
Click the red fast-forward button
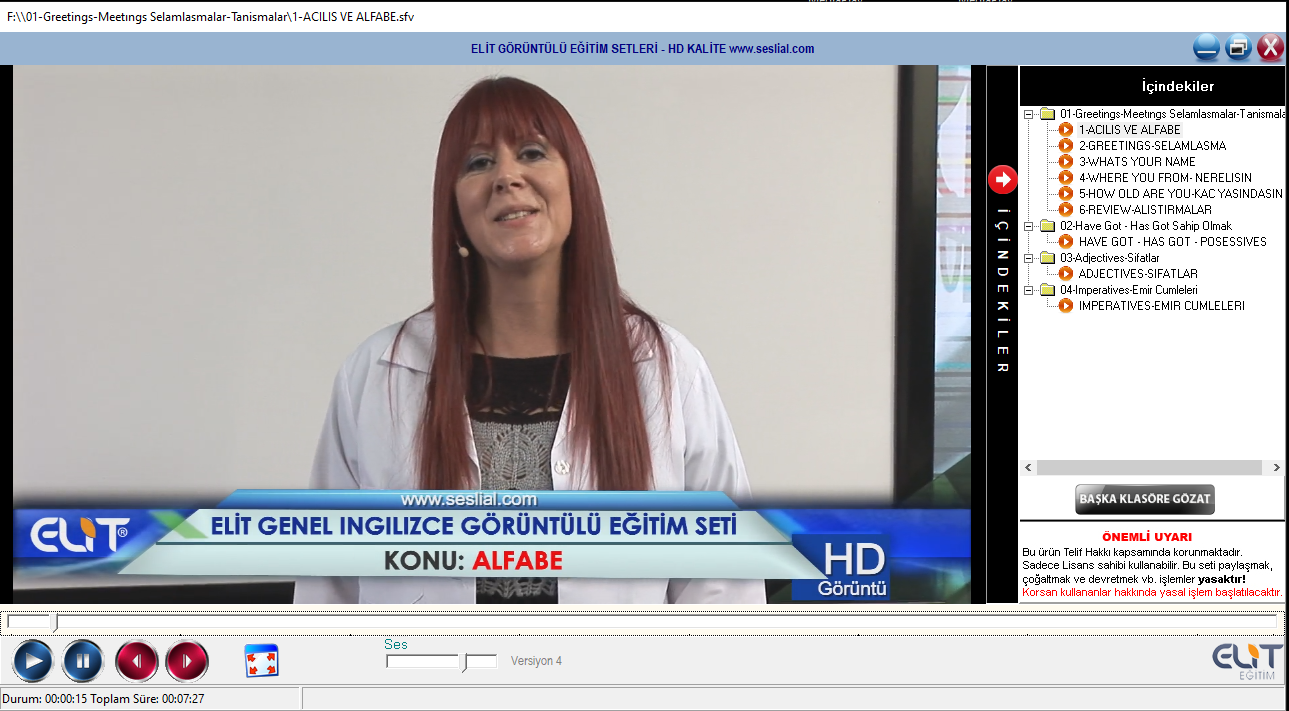pyautogui.click(x=187, y=661)
